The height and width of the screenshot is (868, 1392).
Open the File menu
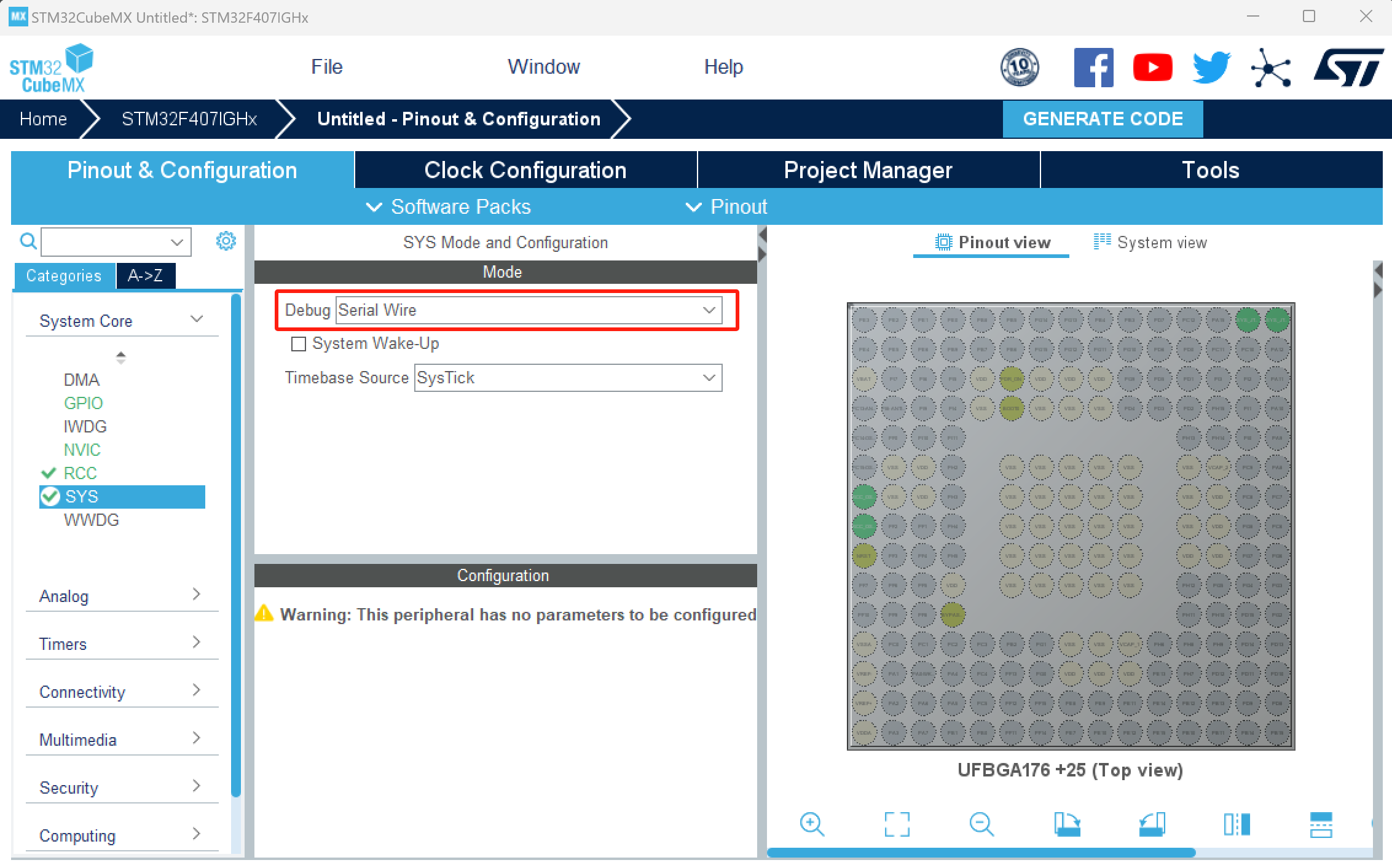tap(326, 66)
